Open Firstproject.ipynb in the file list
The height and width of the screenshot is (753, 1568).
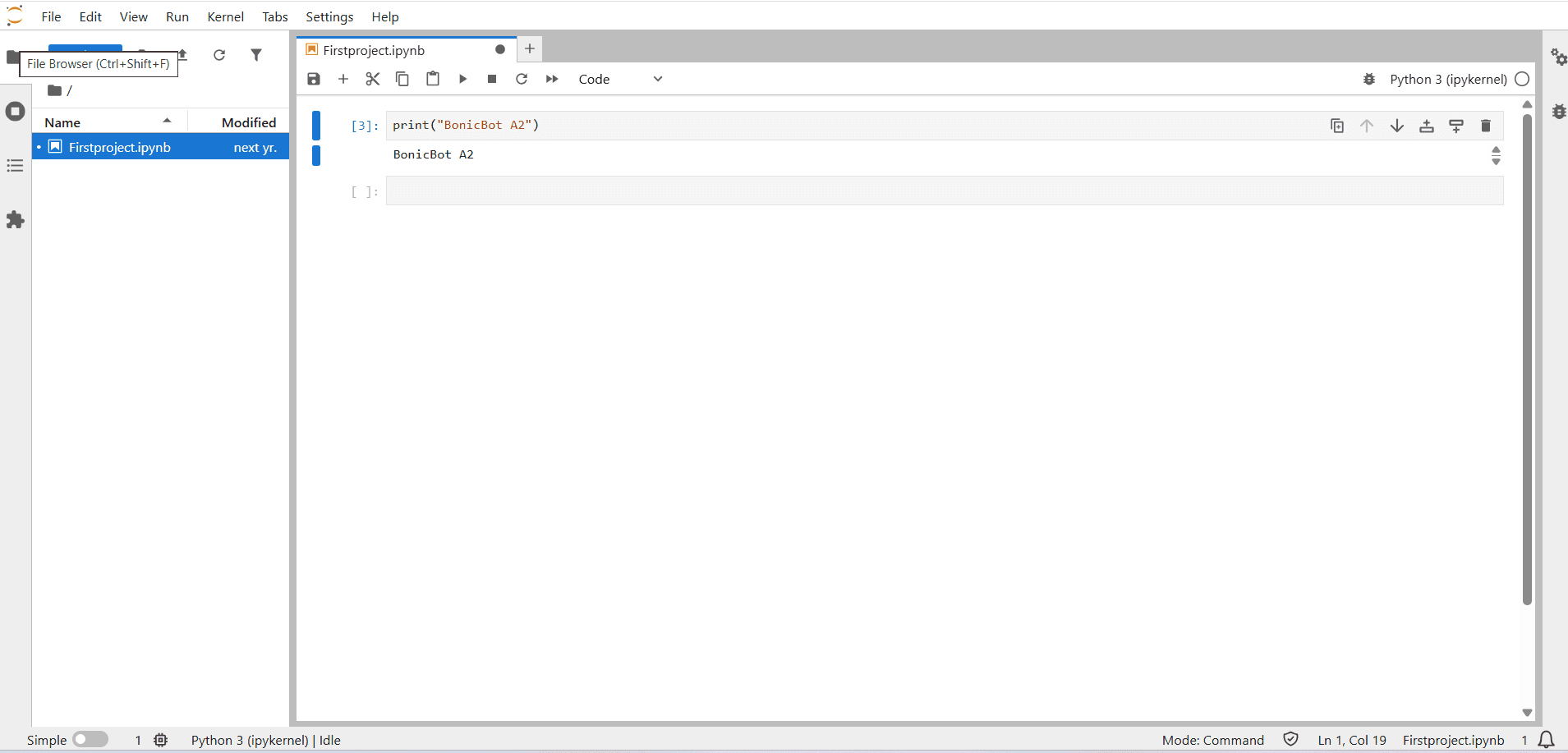pos(120,147)
